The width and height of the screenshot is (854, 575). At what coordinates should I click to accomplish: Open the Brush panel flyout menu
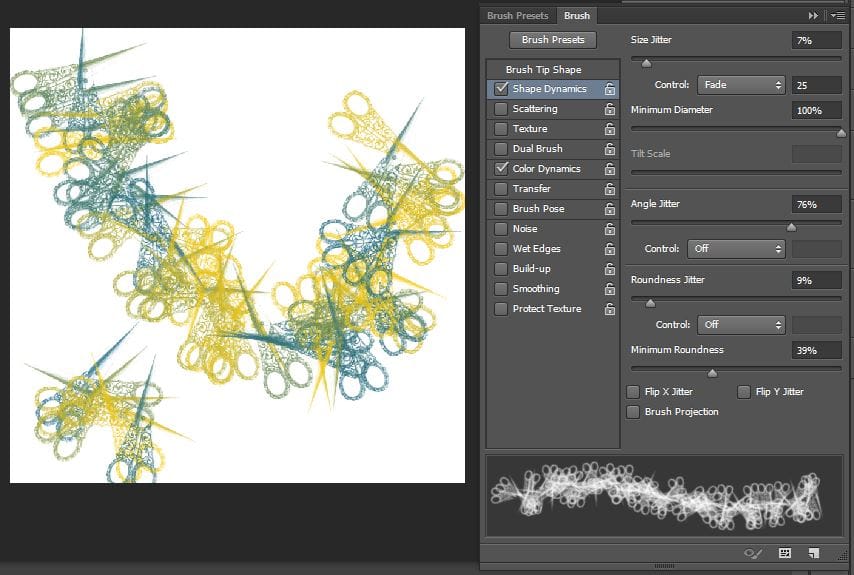coord(838,16)
